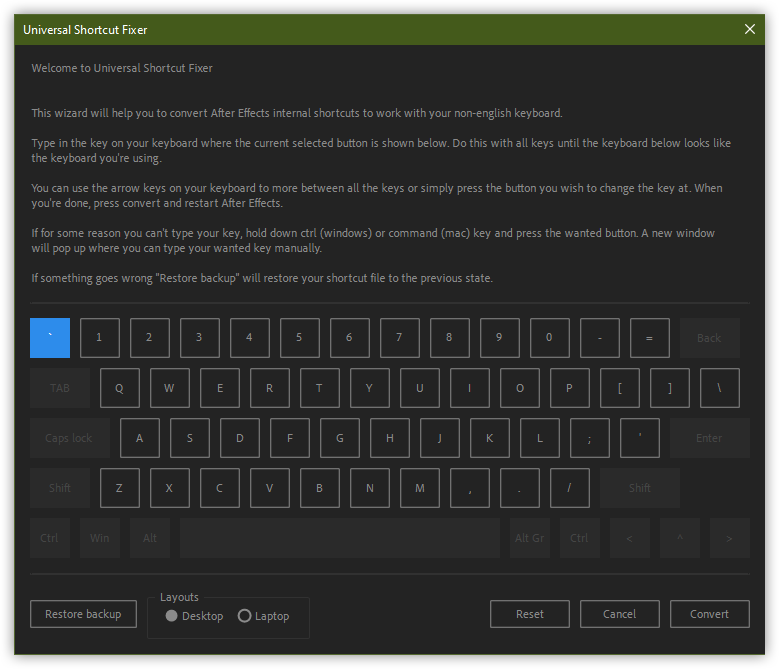The image size is (779, 669).
Task: Choose the 3 number key
Action: pyautogui.click(x=200, y=338)
